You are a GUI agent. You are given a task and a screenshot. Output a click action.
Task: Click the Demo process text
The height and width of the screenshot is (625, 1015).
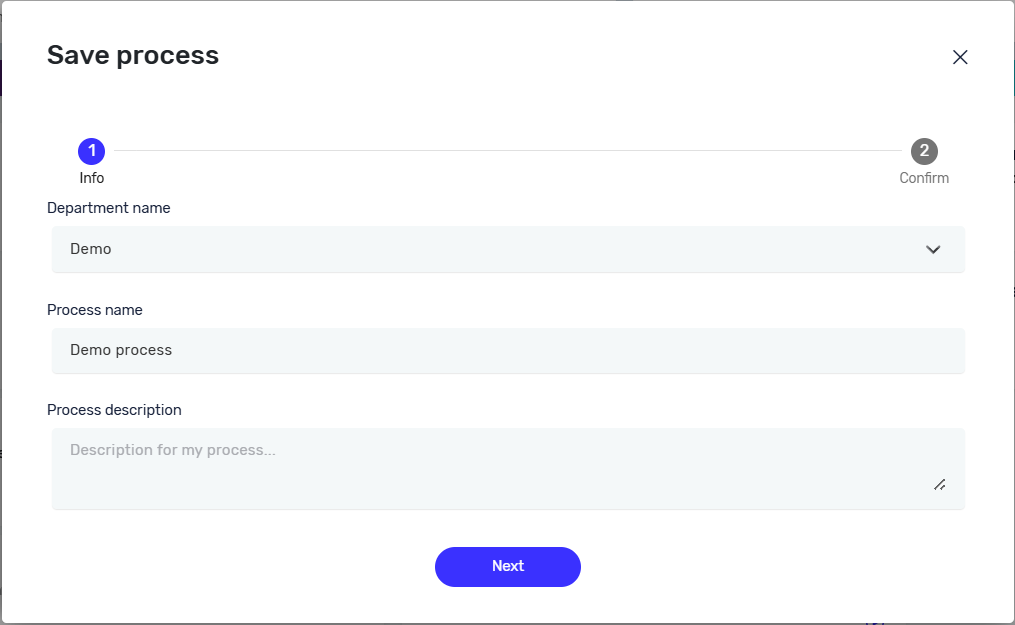121,350
